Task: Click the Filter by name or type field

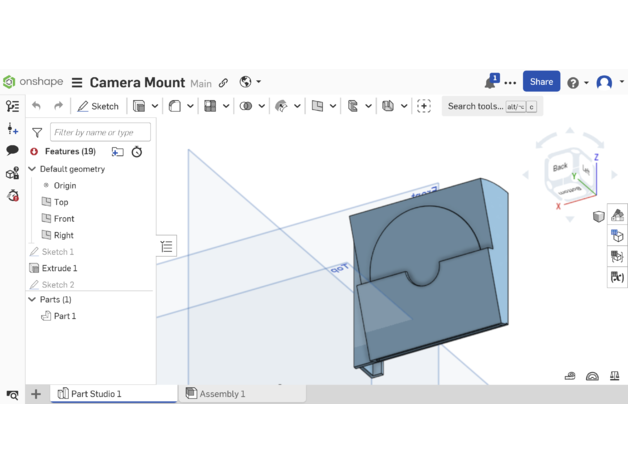Action: pos(100,132)
